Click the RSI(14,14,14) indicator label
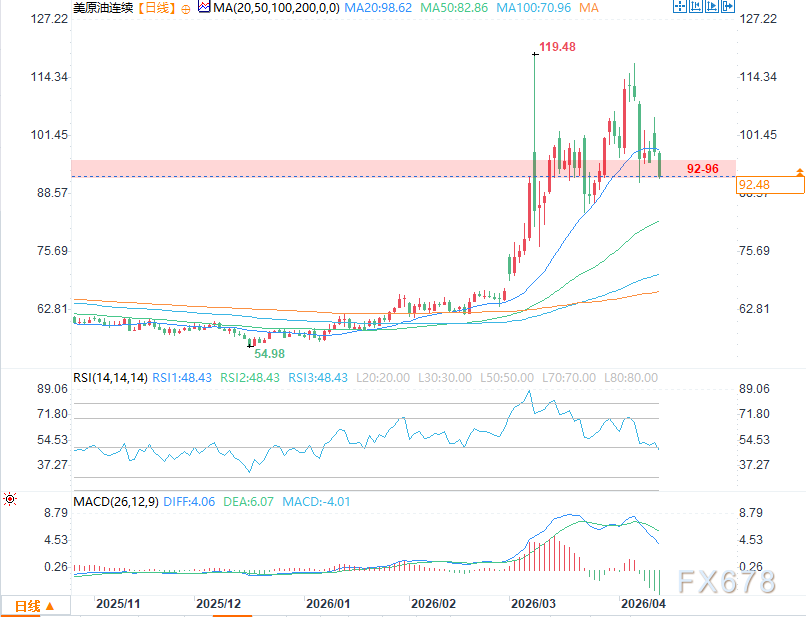 coord(111,377)
